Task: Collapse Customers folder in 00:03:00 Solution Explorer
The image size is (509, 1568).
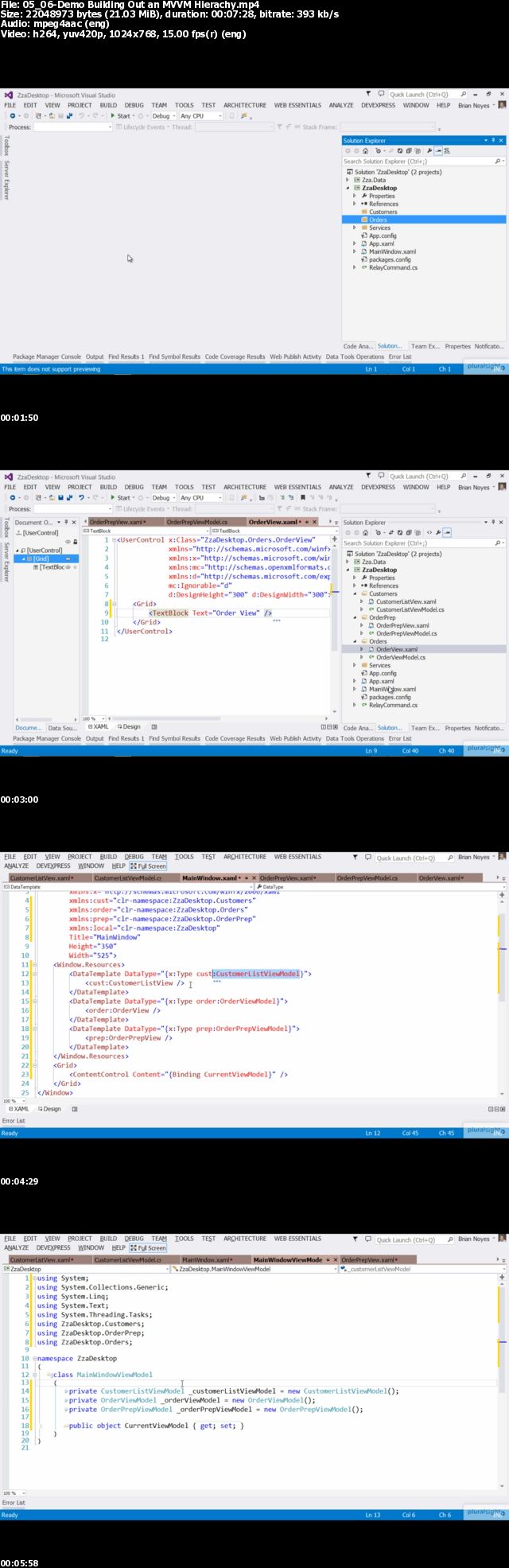Action: click(x=355, y=593)
